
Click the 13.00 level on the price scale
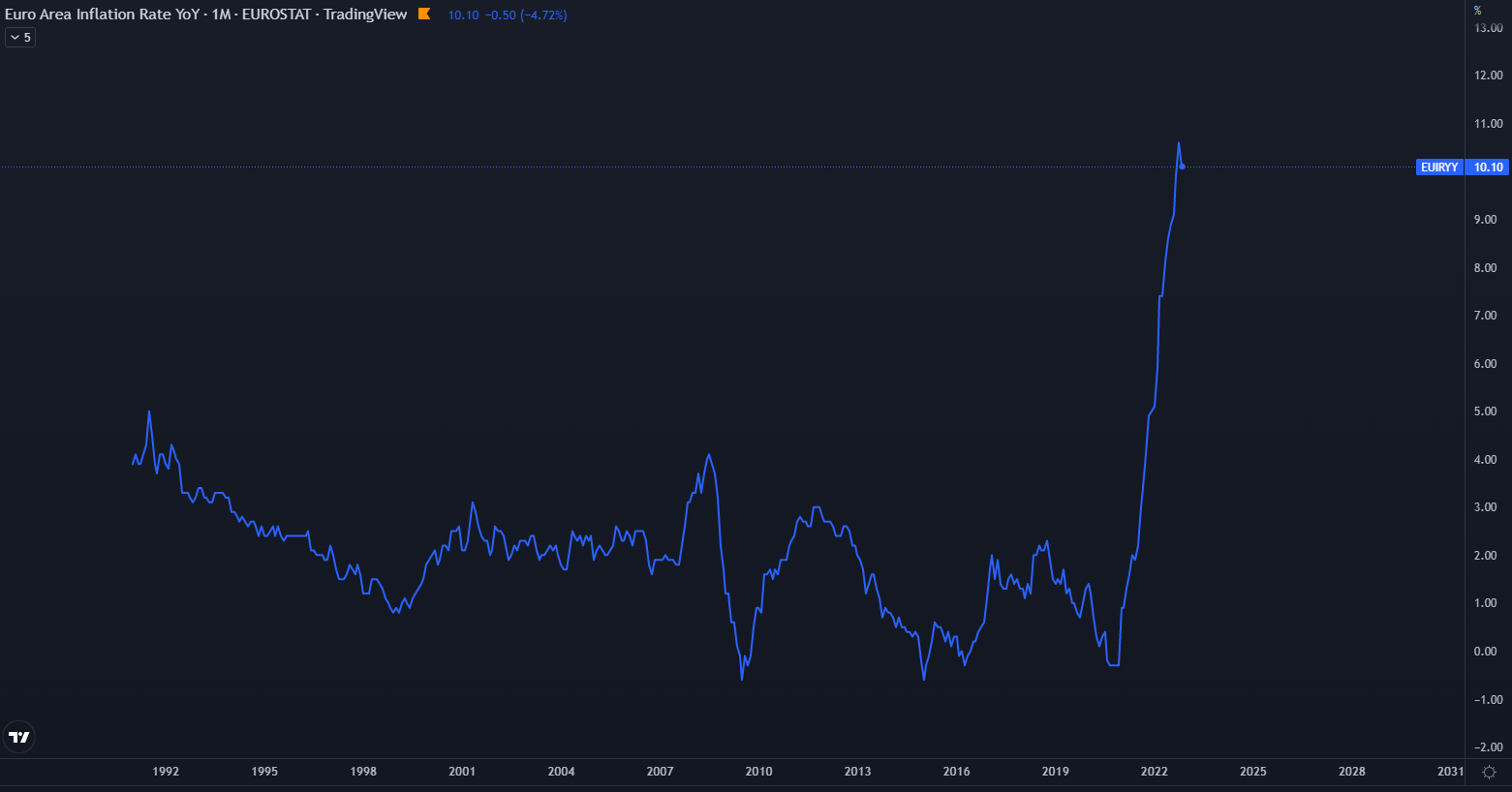tap(1488, 28)
